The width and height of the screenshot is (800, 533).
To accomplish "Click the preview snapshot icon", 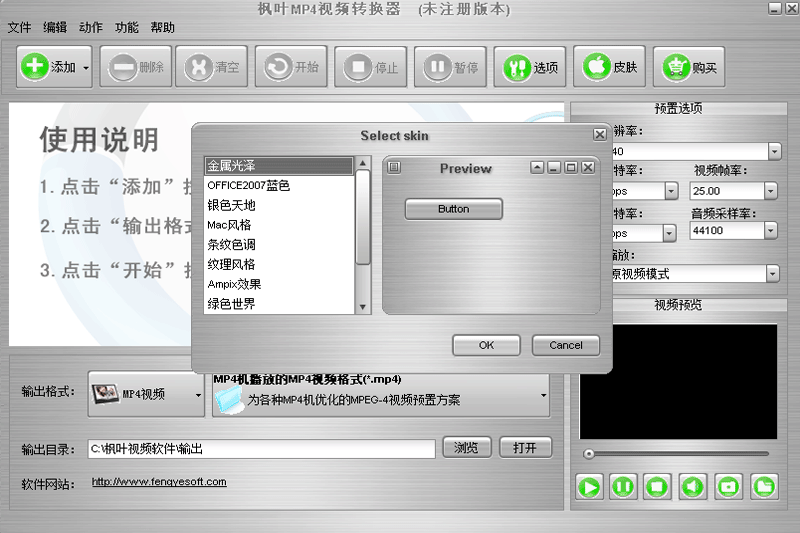I will coord(728,487).
